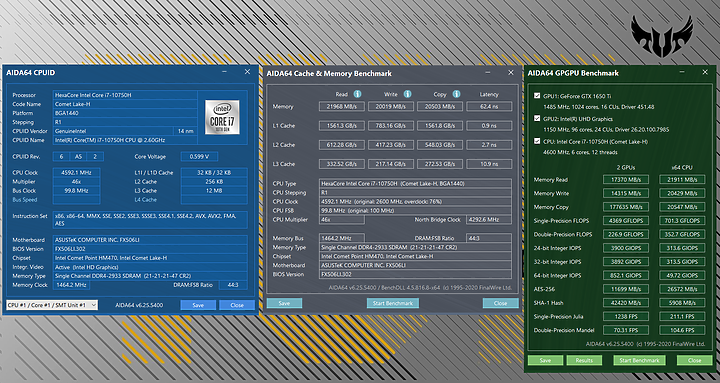The image size is (720, 383).
Task: Open the CPU #1 / Core #1 / SMT Unit dropdown
Action: [x=52, y=305]
